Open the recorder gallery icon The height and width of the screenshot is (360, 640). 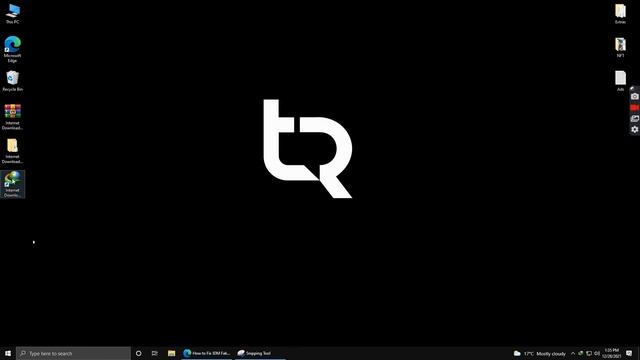pos(635,119)
